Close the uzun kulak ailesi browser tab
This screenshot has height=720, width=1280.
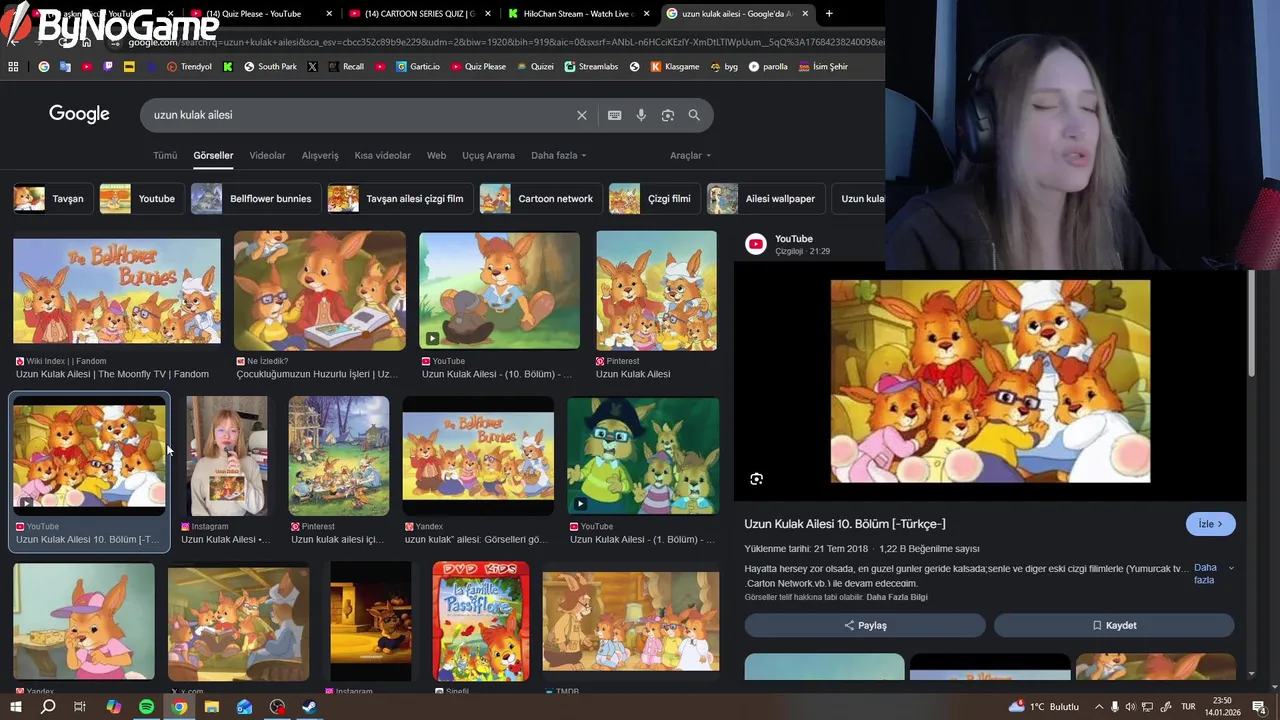[x=805, y=14]
